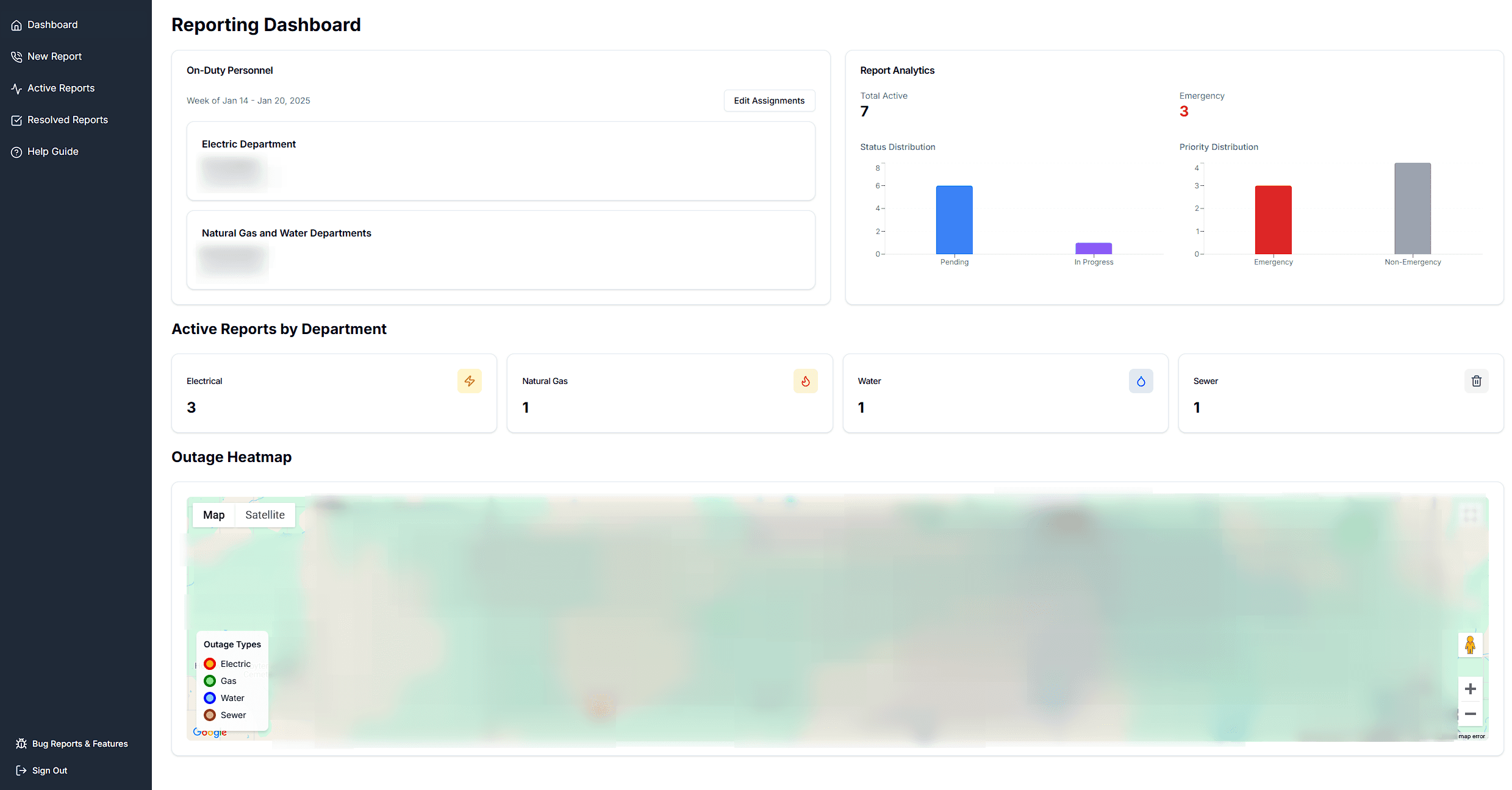Click the Water legend blue swatch

click(210, 698)
